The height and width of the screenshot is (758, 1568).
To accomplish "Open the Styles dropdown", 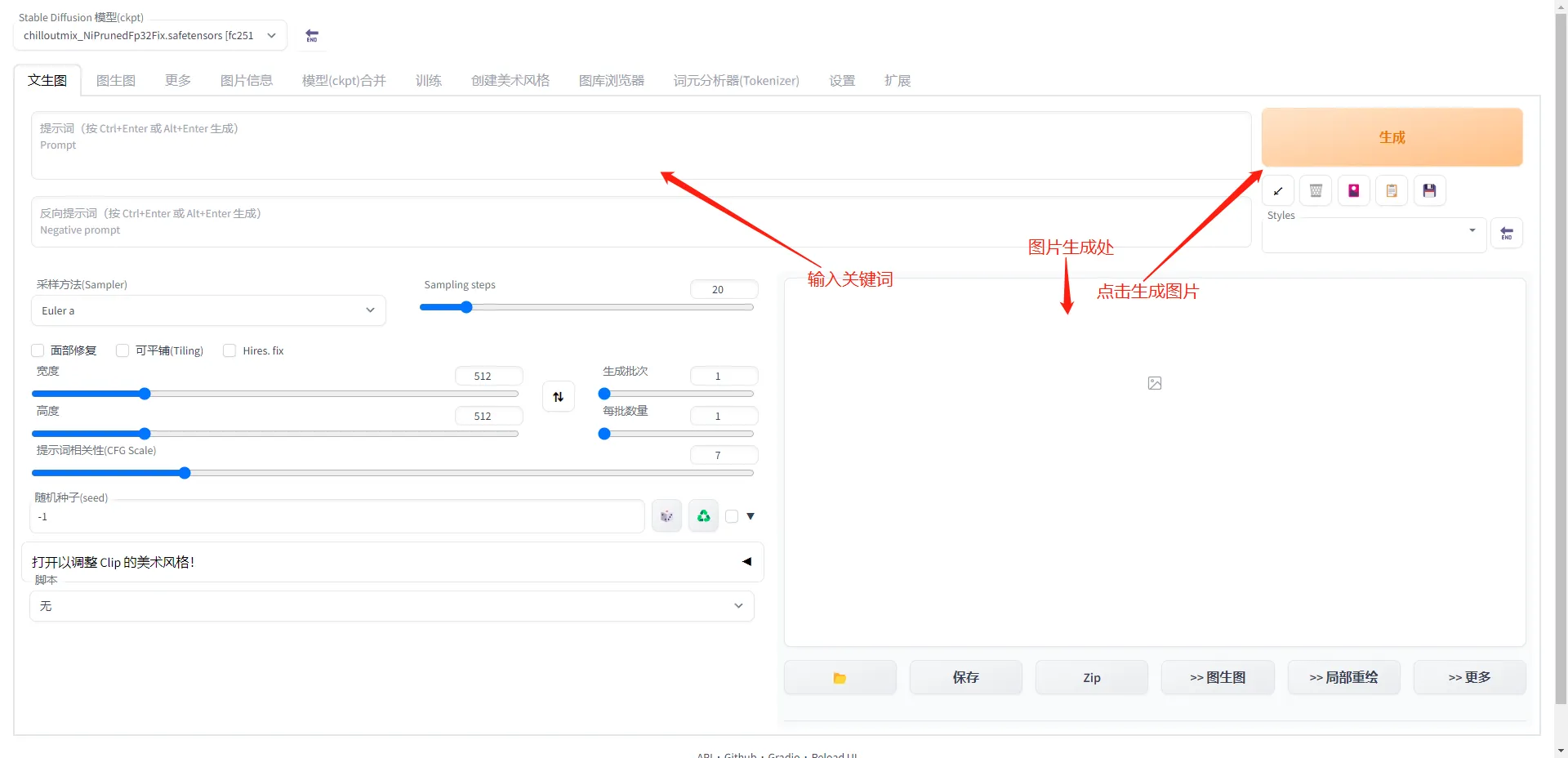I will click(x=1374, y=234).
